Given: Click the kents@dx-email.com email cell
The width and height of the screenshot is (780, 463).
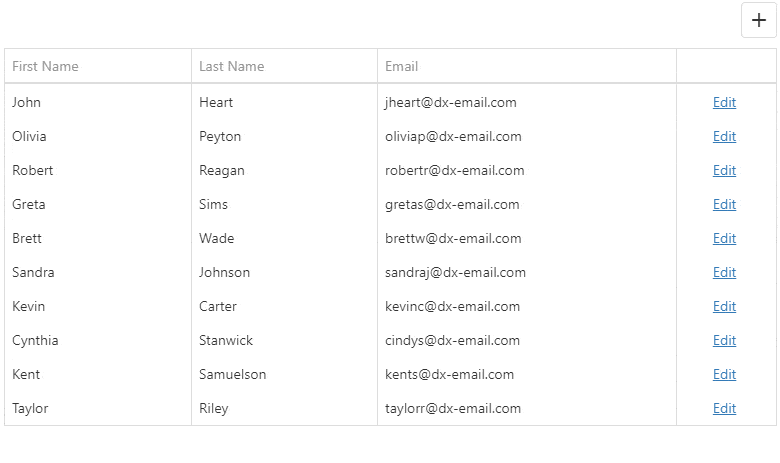Looking at the screenshot, I should (450, 374).
